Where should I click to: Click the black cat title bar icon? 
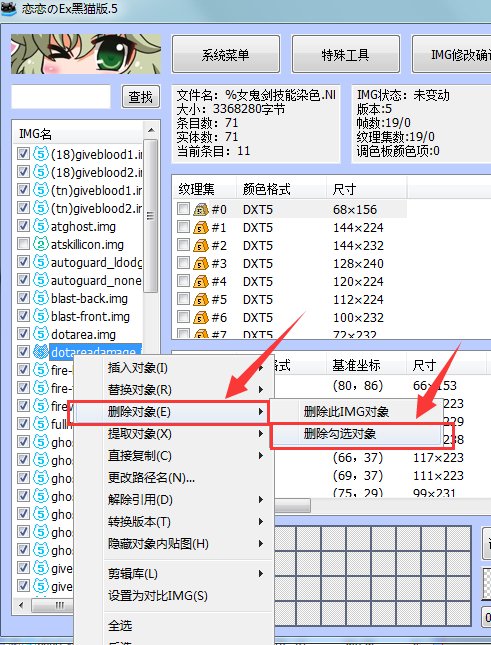click(9, 8)
